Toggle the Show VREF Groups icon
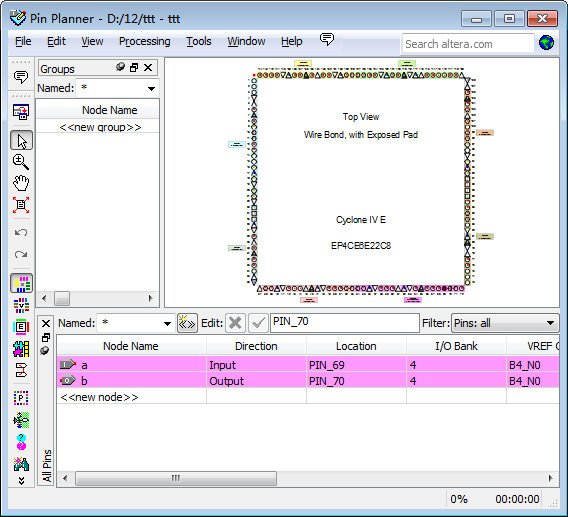Image resolution: width=568 pixels, height=517 pixels. tap(21, 305)
